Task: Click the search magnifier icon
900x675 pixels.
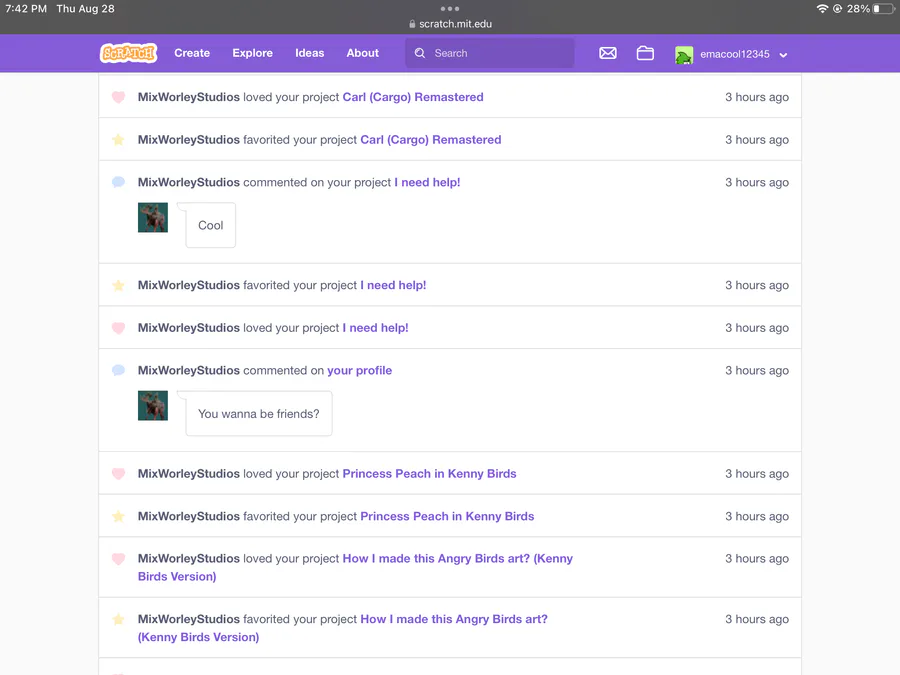Action: coord(420,53)
